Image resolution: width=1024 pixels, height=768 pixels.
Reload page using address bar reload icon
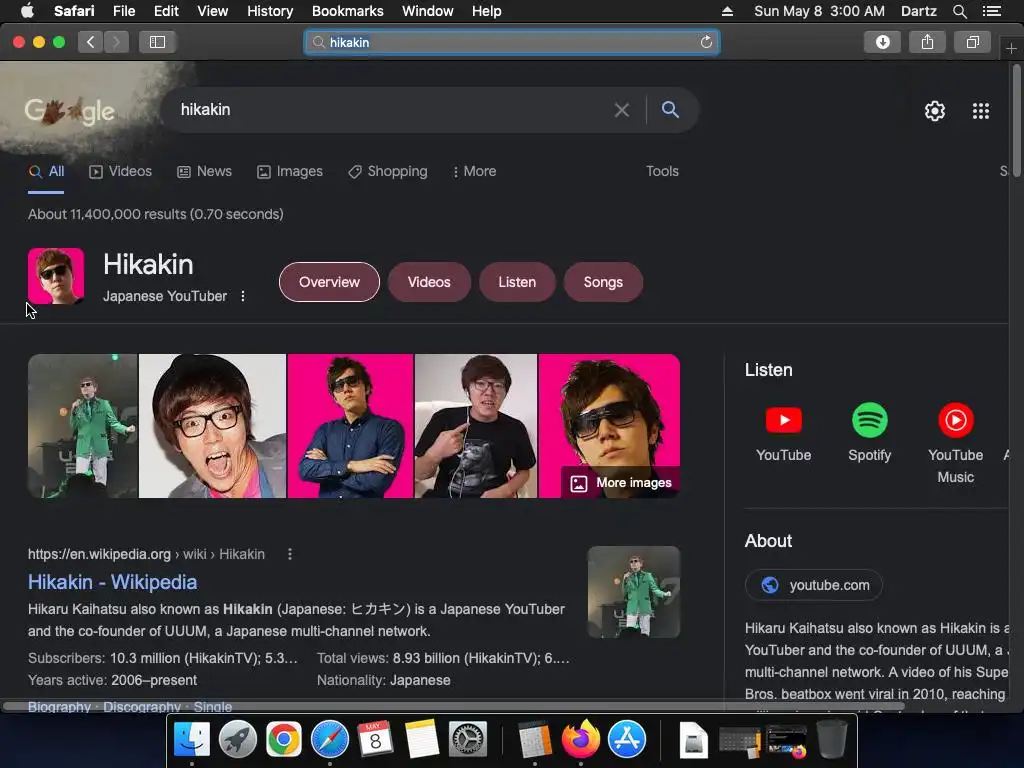(x=706, y=42)
